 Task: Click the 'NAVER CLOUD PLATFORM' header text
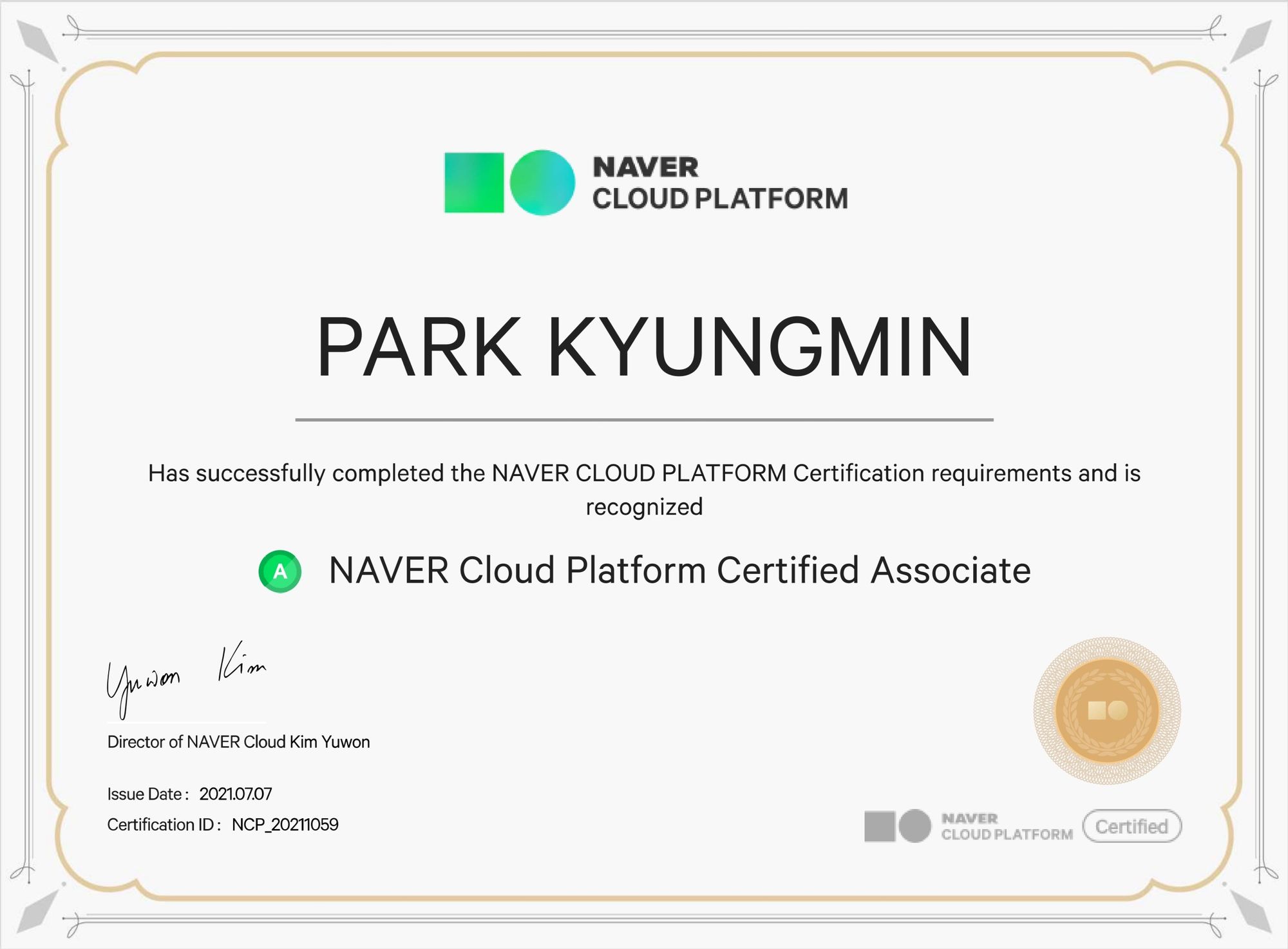[x=719, y=183]
